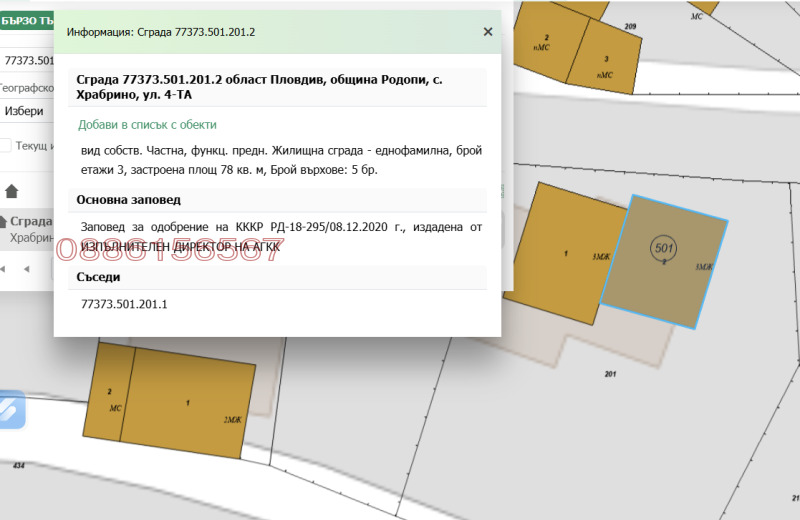Image resolution: width=800 pixels, height=520 pixels.
Task: Toggle the 'Текущ' checkbox
Action: [5, 146]
